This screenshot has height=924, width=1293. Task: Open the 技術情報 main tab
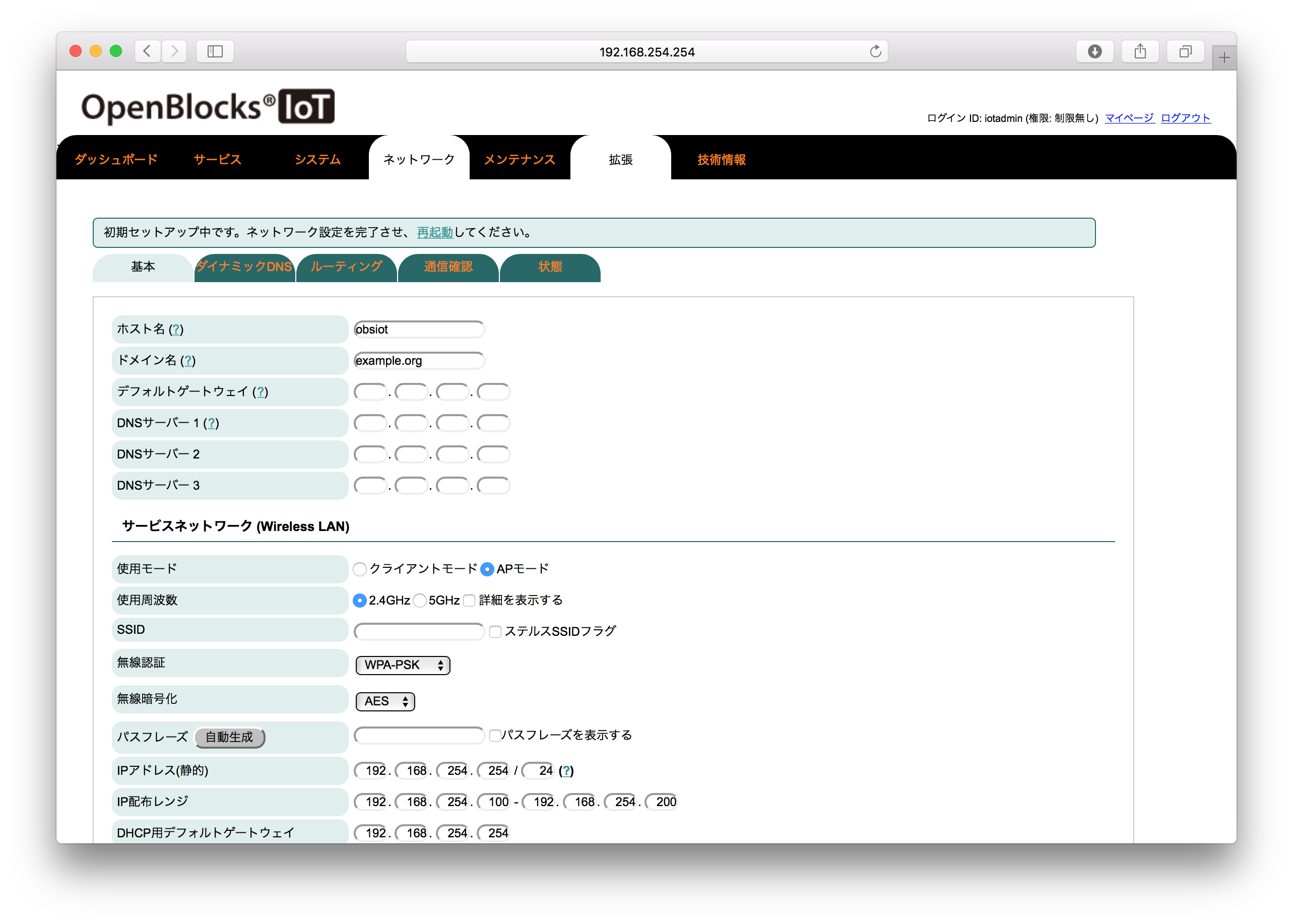[721, 159]
